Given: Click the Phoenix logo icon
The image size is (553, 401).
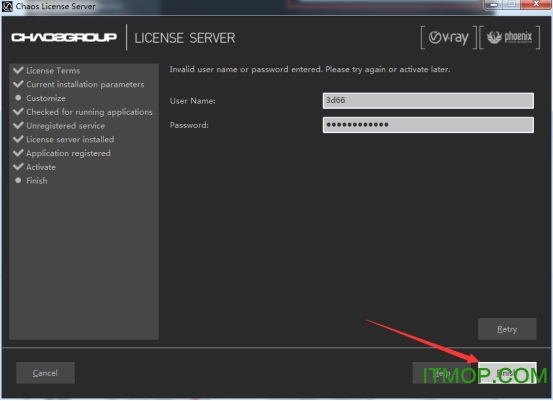Looking at the screenshot, I should 509,37.
